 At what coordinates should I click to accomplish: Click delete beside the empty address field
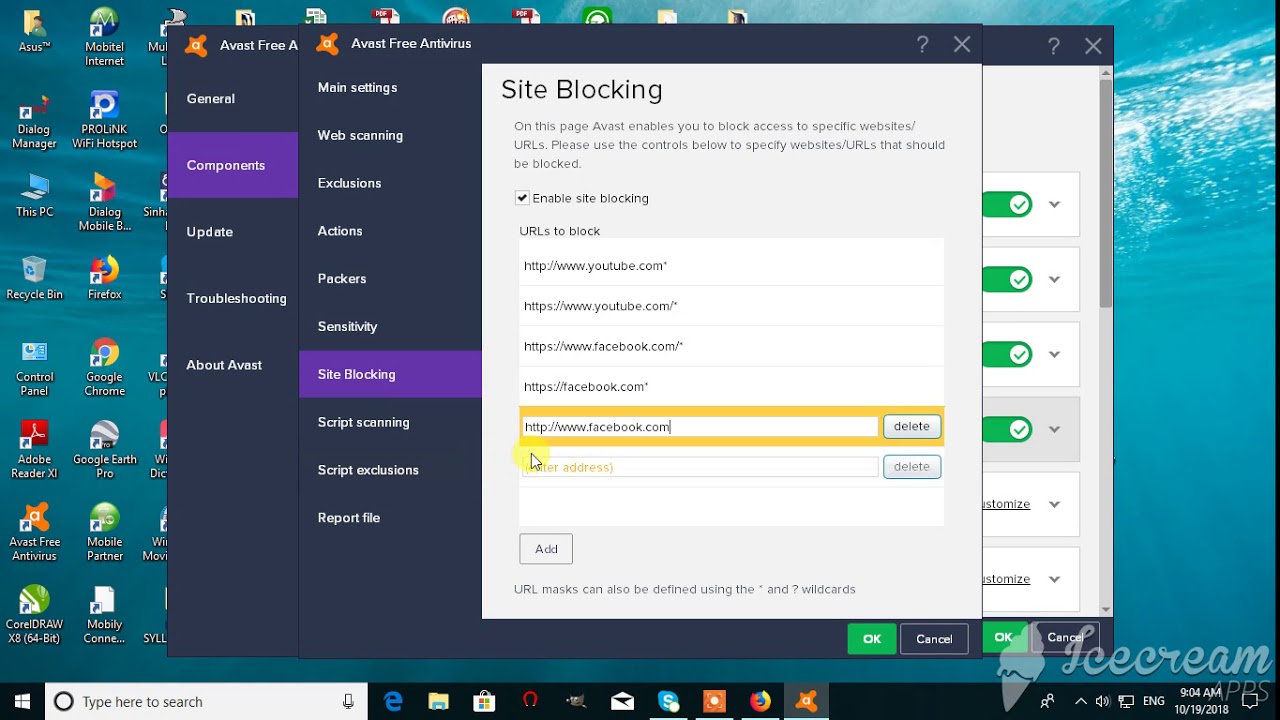911,466
